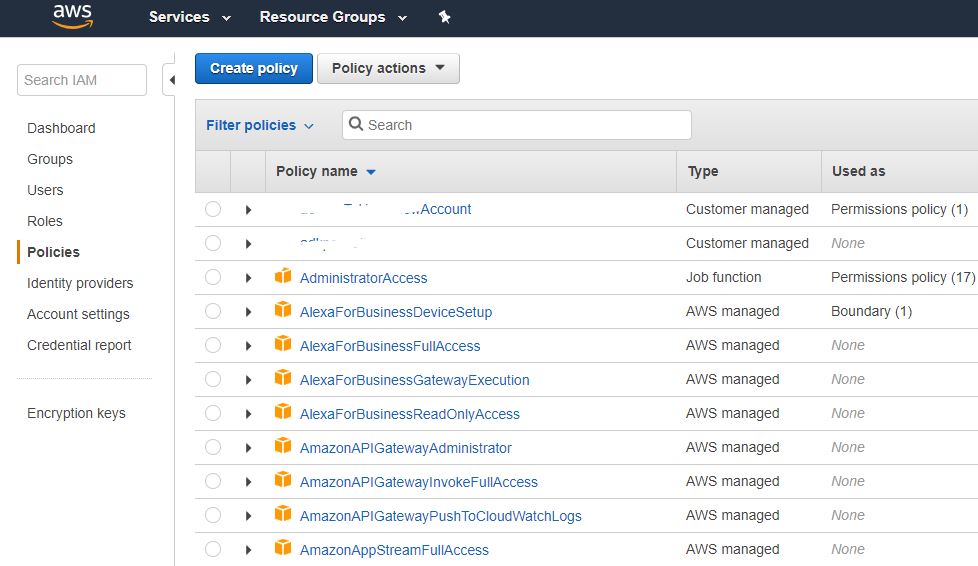Screen dimensions: 978x566
Task: Select the radio button for AmazonAPIGatewayInvokeFullAccess
Action: [x=213, y=481]
